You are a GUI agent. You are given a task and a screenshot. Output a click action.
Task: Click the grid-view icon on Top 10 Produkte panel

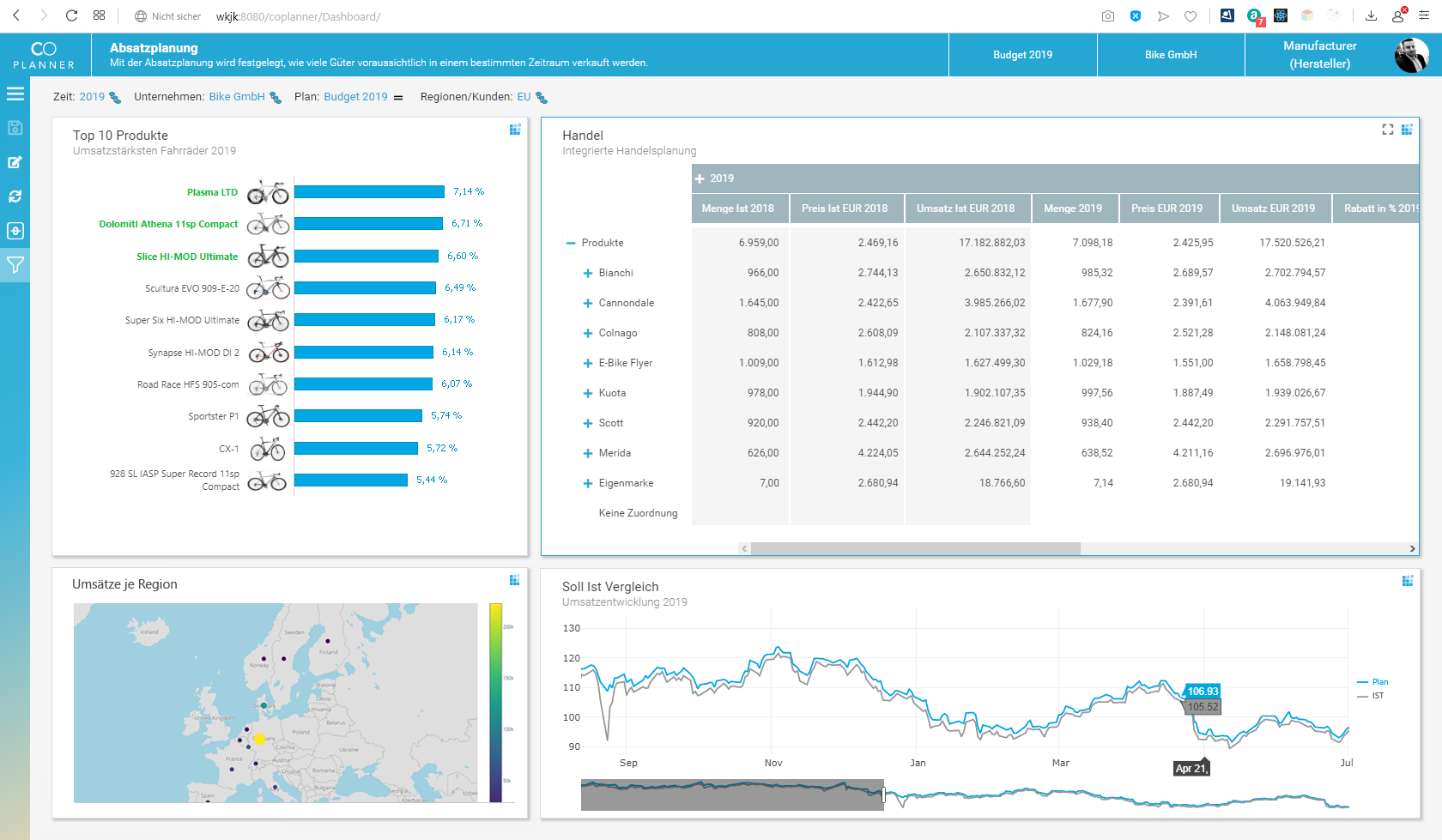pos(515,130)
